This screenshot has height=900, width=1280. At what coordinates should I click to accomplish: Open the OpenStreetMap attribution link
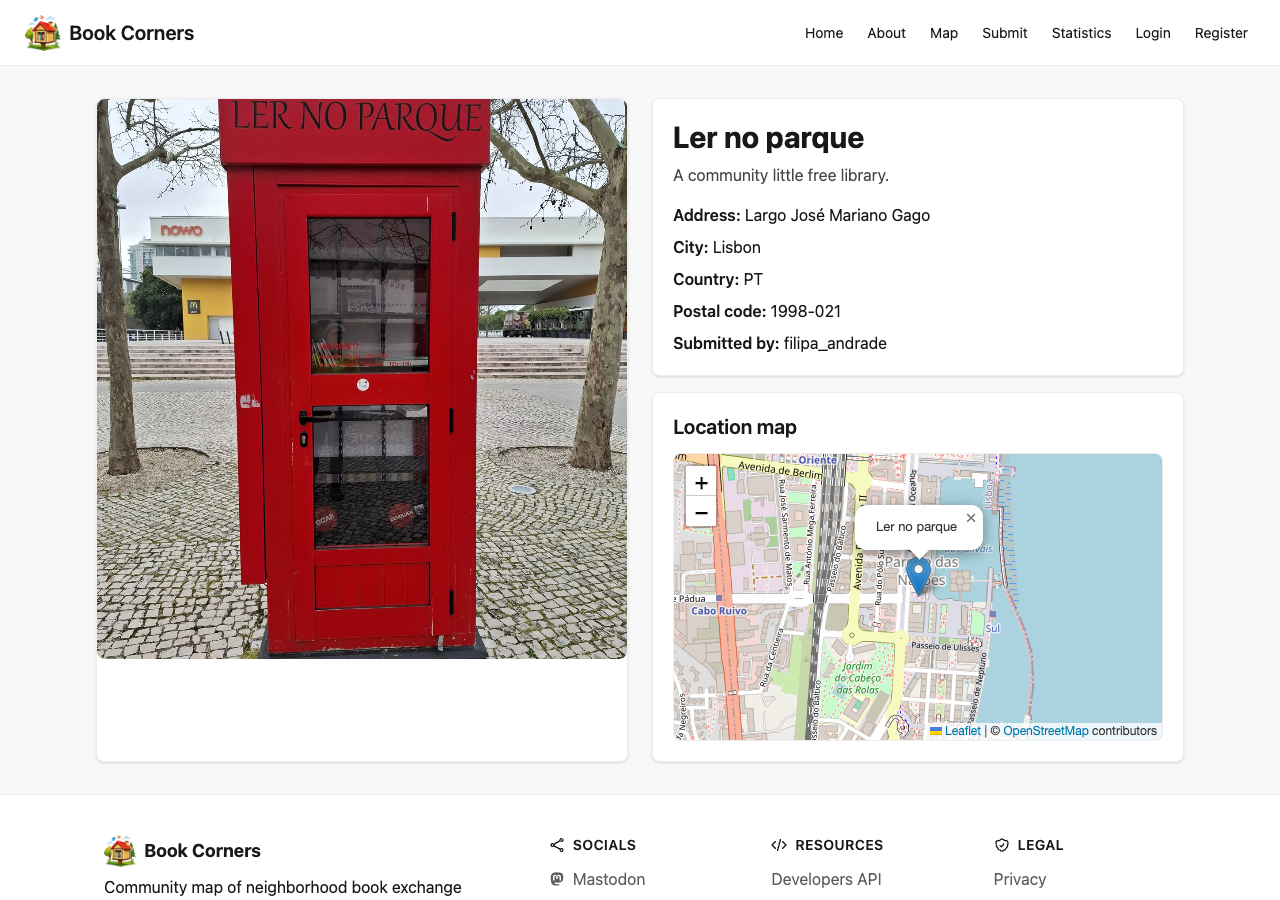click(x=1045, y=731)
